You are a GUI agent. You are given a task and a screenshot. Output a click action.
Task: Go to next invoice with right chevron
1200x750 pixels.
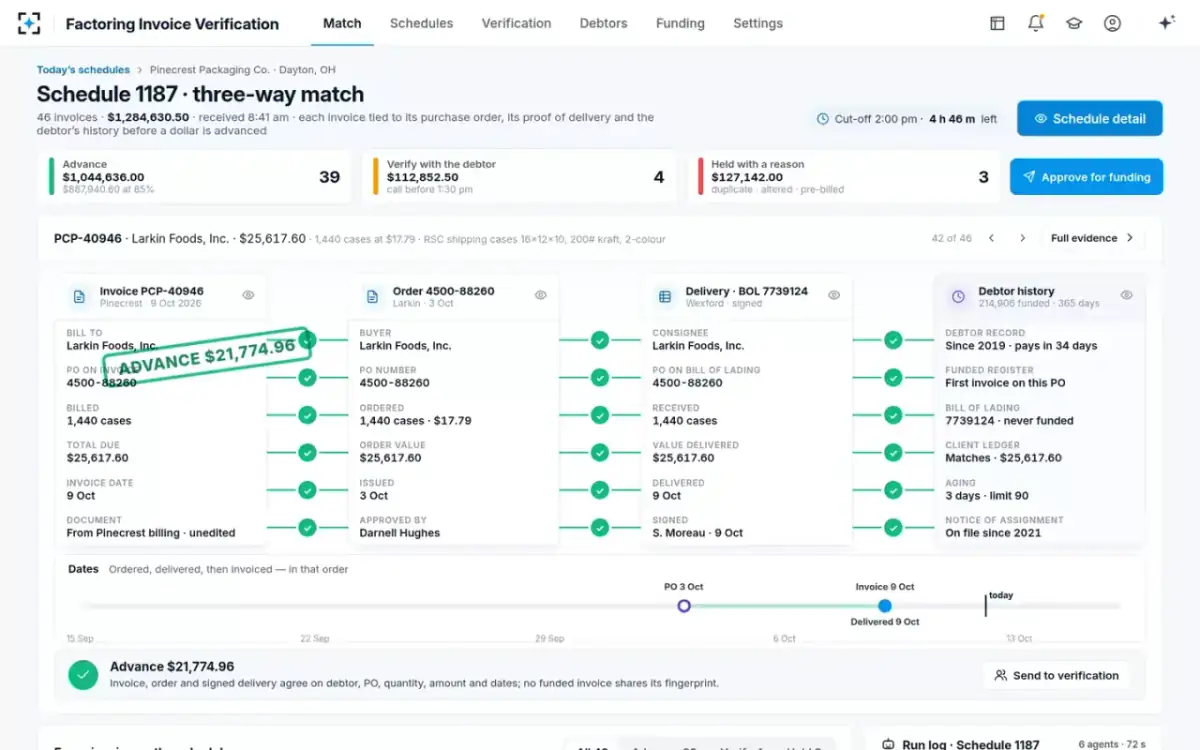tap(1022, 238)
